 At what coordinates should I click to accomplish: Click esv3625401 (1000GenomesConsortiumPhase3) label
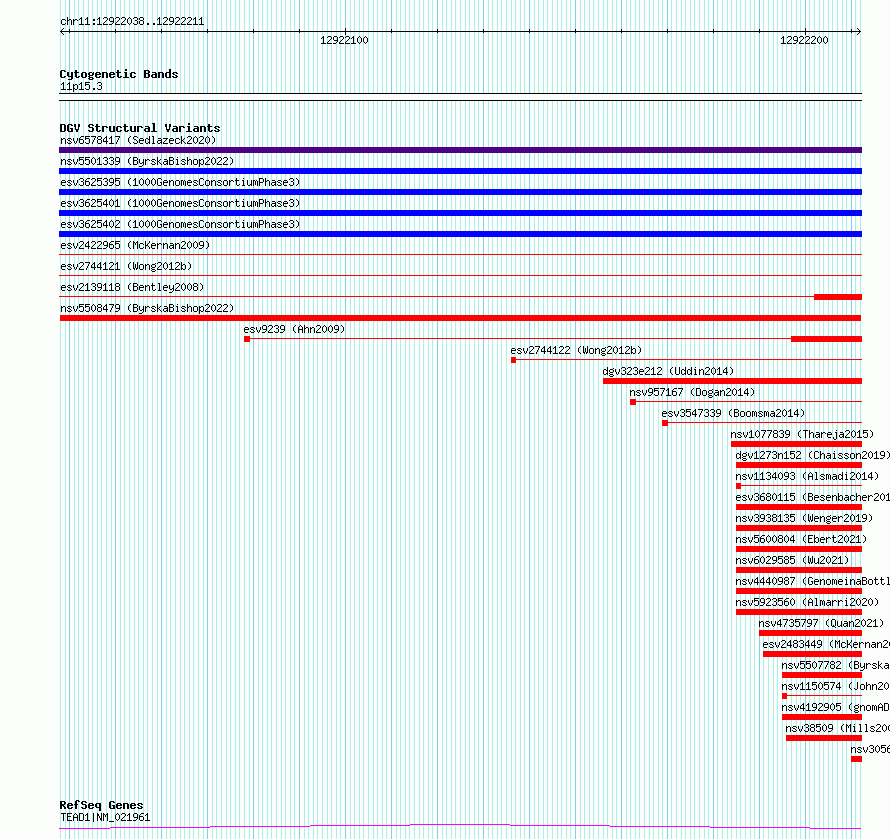point(180,203)
